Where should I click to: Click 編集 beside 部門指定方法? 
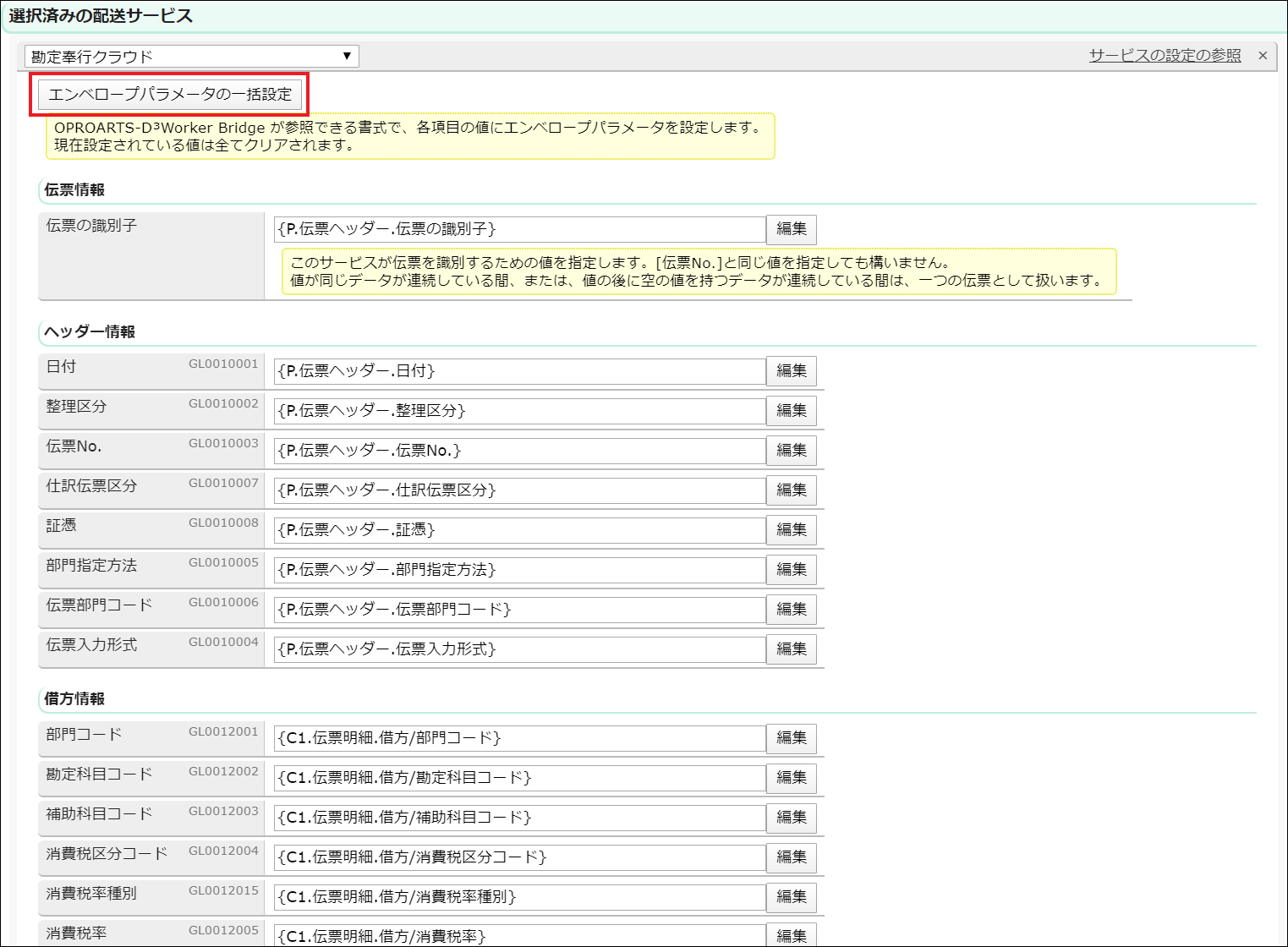[791, 570]
